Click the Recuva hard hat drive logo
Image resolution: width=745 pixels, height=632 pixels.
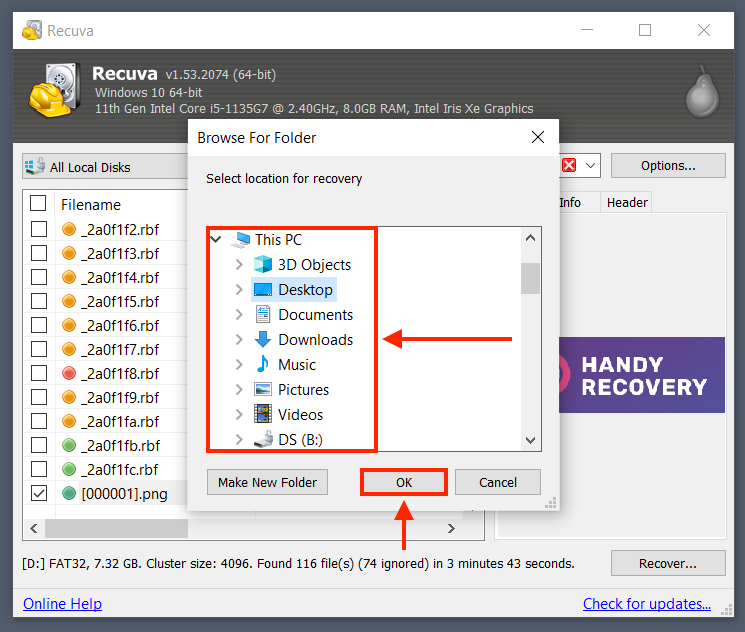click(x=54, y=90)
